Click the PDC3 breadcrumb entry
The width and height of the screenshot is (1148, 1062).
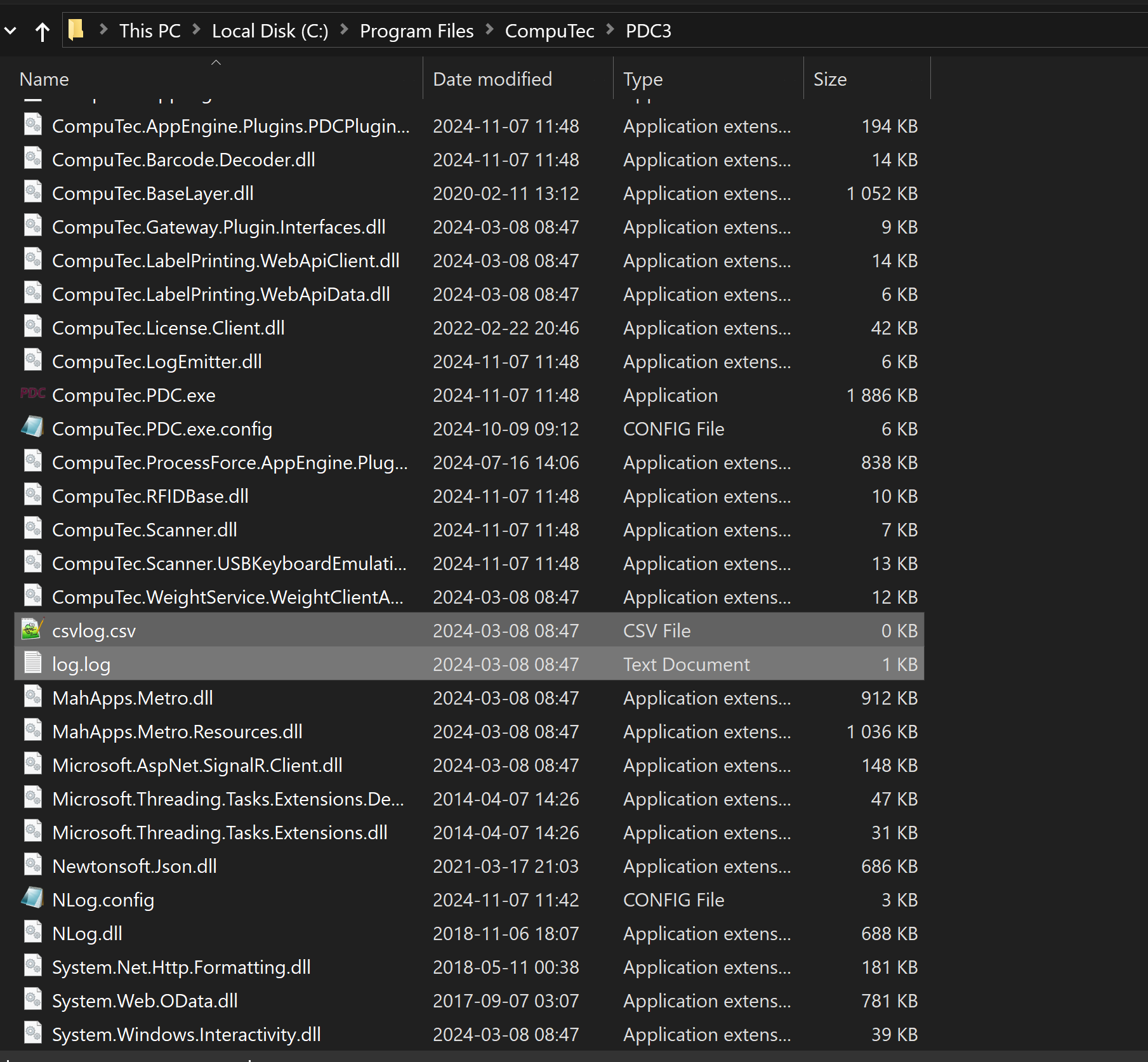tap(648, 30)
